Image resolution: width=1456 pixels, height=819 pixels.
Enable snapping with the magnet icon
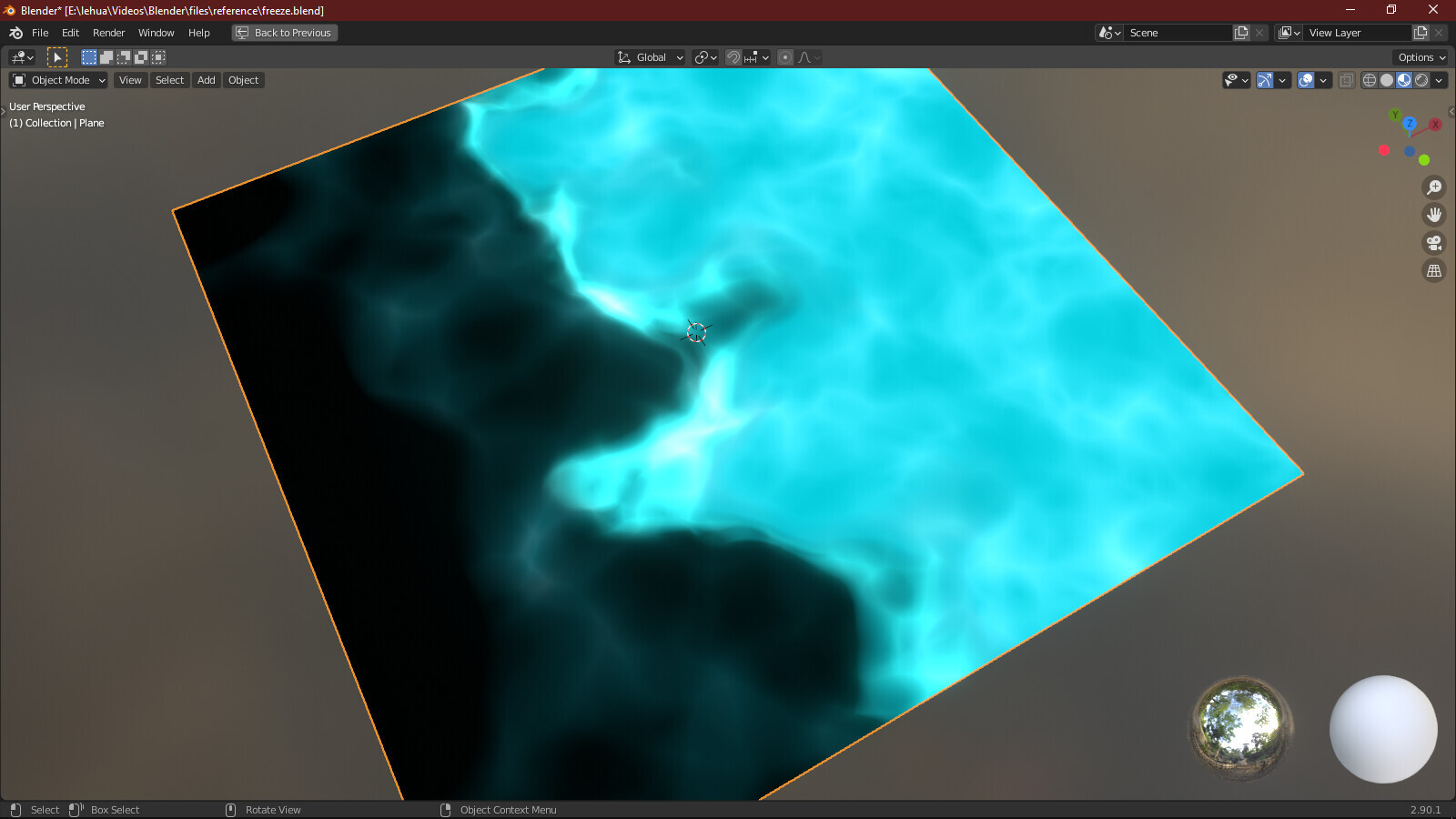(x=732, y=56)
